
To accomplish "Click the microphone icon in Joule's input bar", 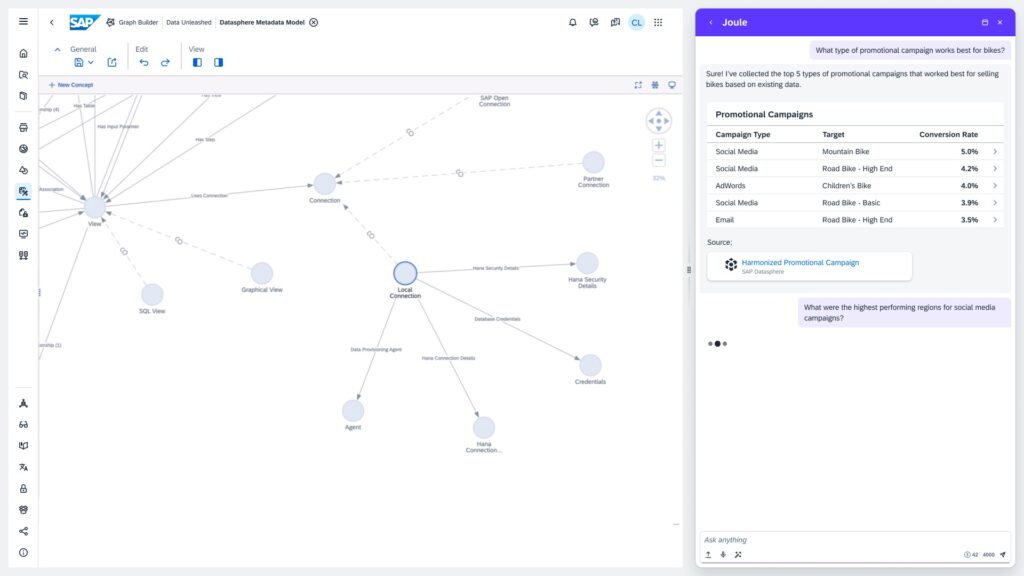I will [x=722, y=553].
